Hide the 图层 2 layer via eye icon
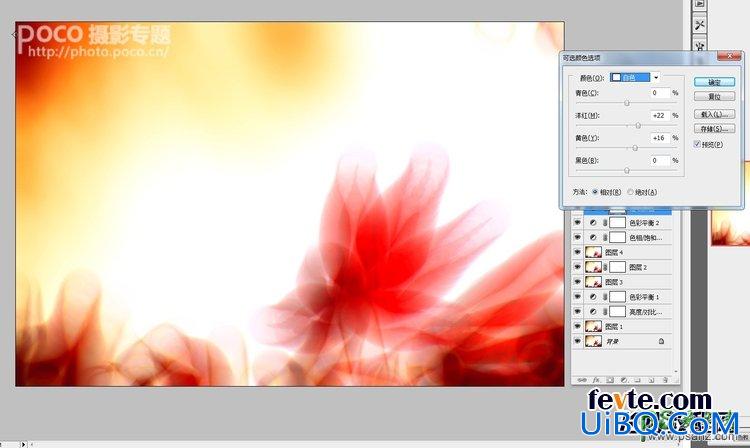 577,267
